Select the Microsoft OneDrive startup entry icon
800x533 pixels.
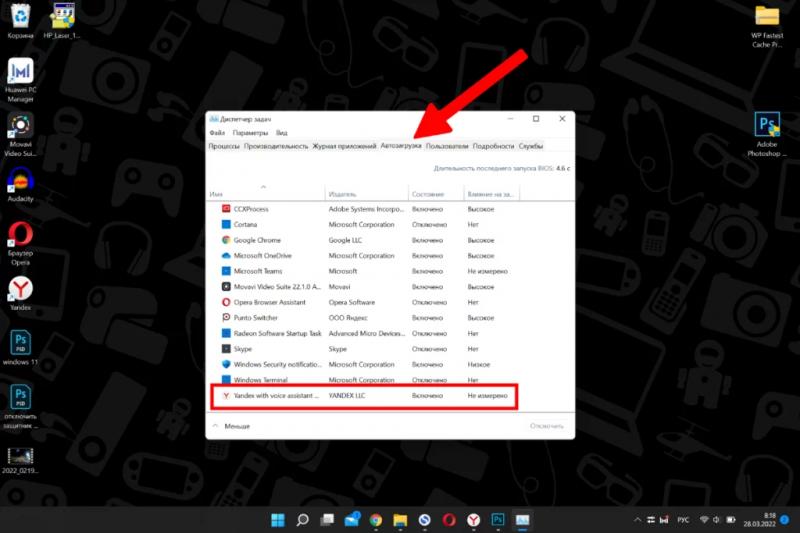[226, 256]
